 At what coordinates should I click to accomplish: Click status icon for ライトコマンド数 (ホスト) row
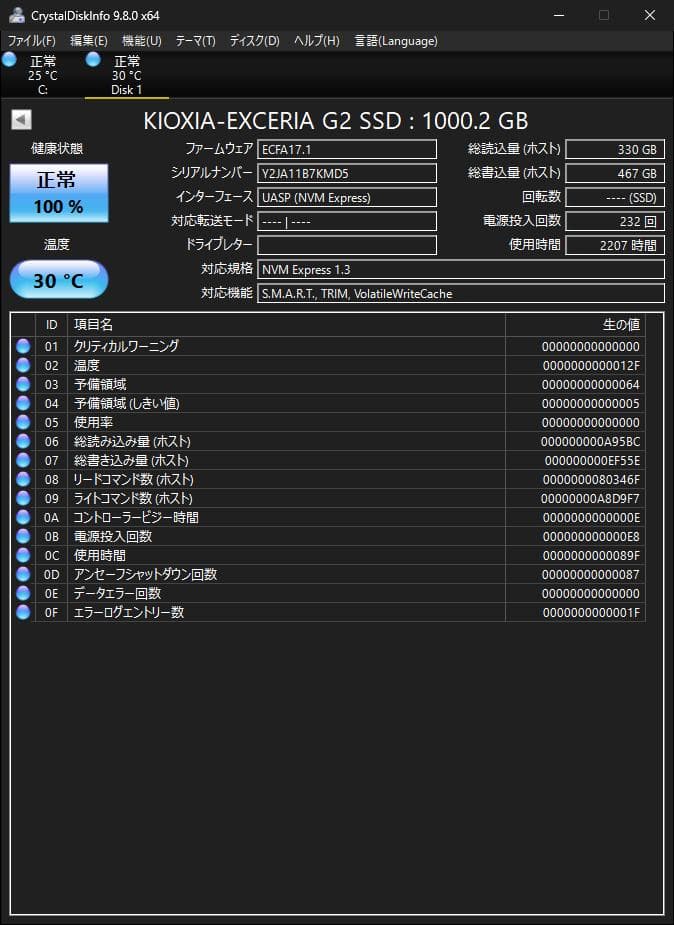coord(23,498)
